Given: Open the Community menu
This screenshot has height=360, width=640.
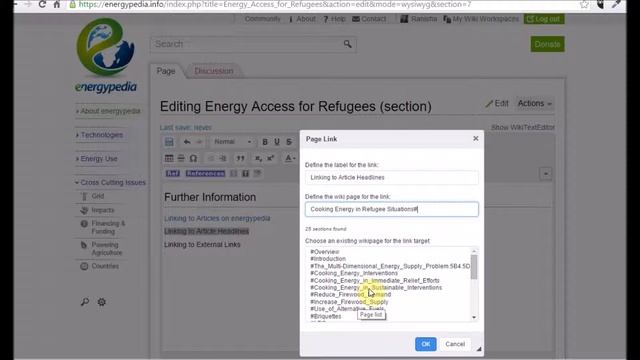Looking at the screenshot, I should click(x=262, y=19).
